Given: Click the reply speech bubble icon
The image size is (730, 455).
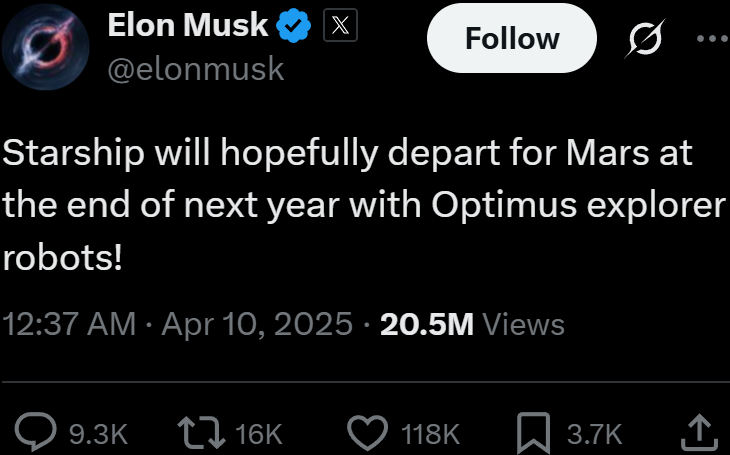Looking at the screenshot, I should [35, 433].
